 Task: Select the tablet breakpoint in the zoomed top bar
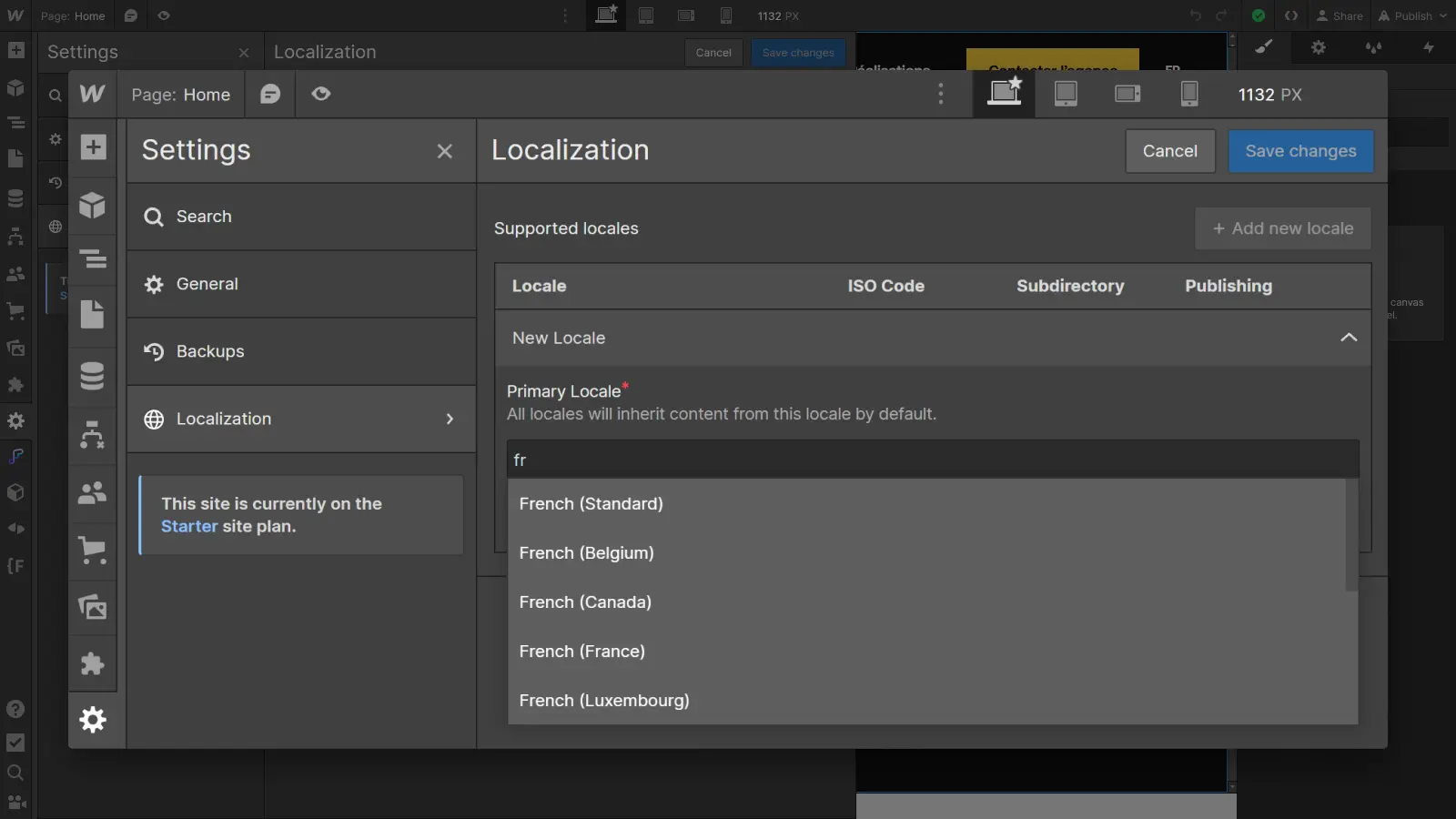point(1066,94)
